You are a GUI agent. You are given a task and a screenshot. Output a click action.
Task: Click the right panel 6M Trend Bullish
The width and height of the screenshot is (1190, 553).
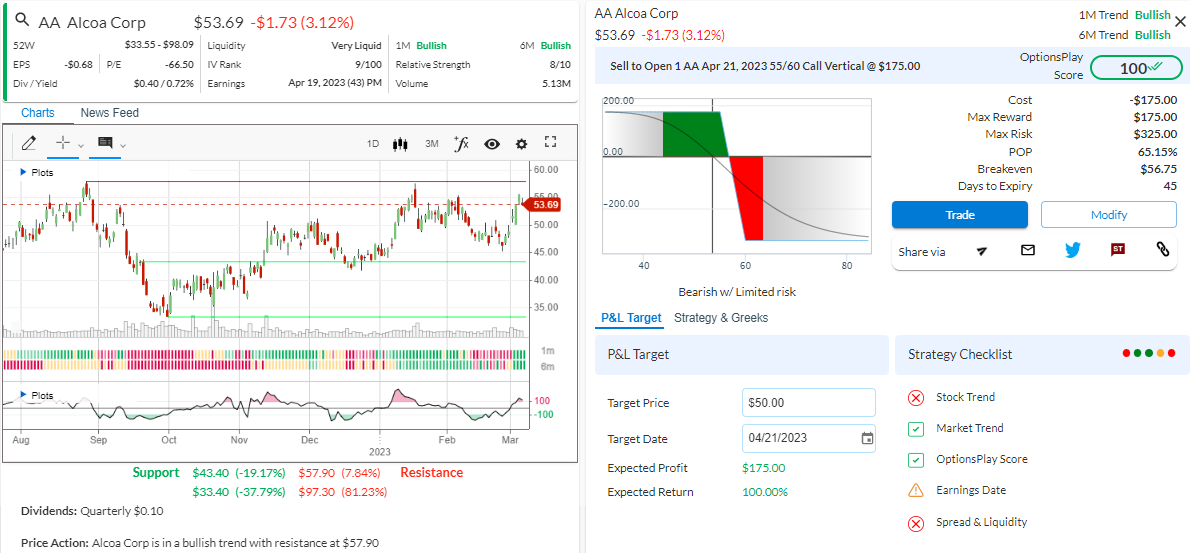[x=1123, y=35]
